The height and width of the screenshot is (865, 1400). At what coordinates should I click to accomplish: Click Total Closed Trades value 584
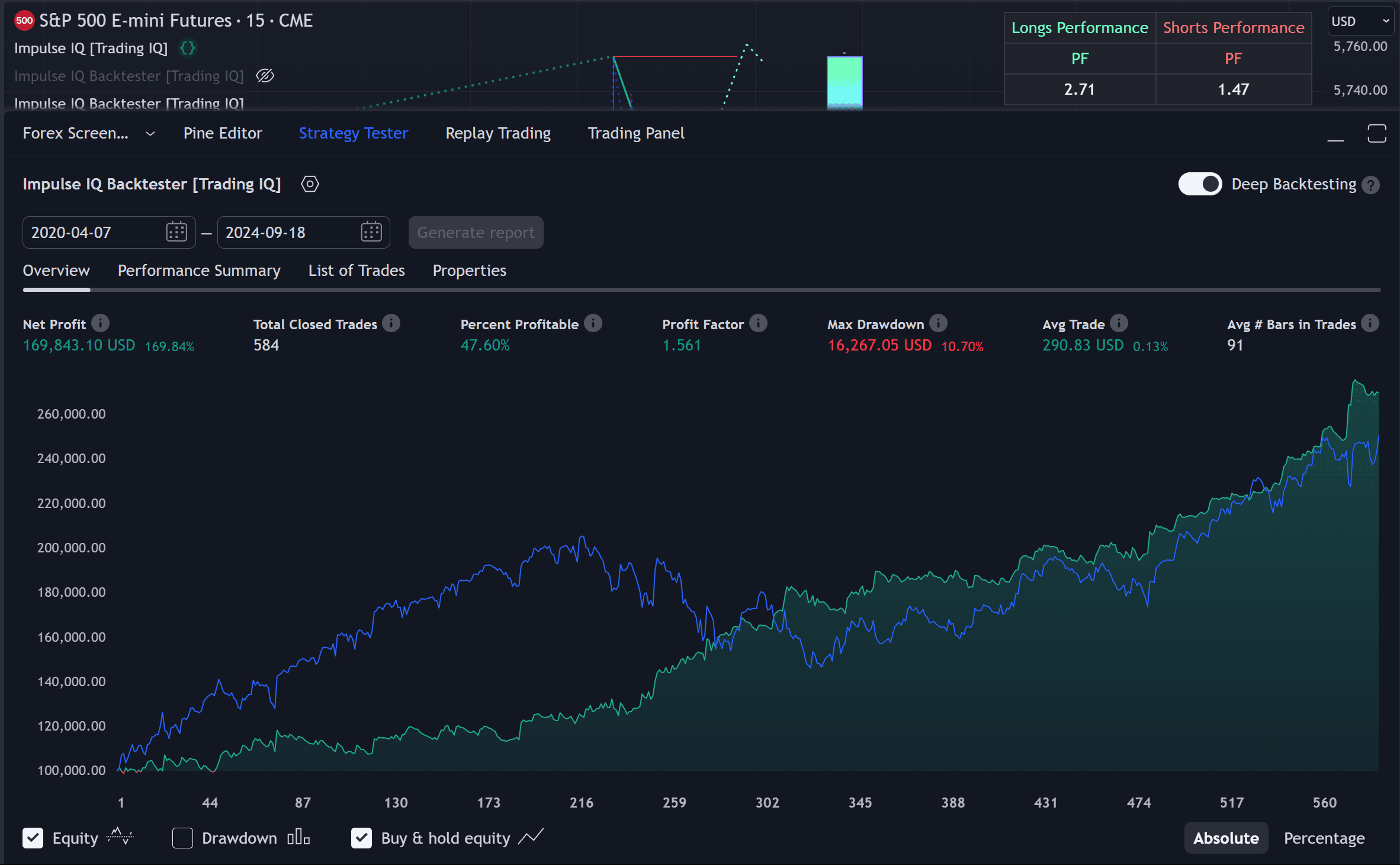tap(266, 345)
